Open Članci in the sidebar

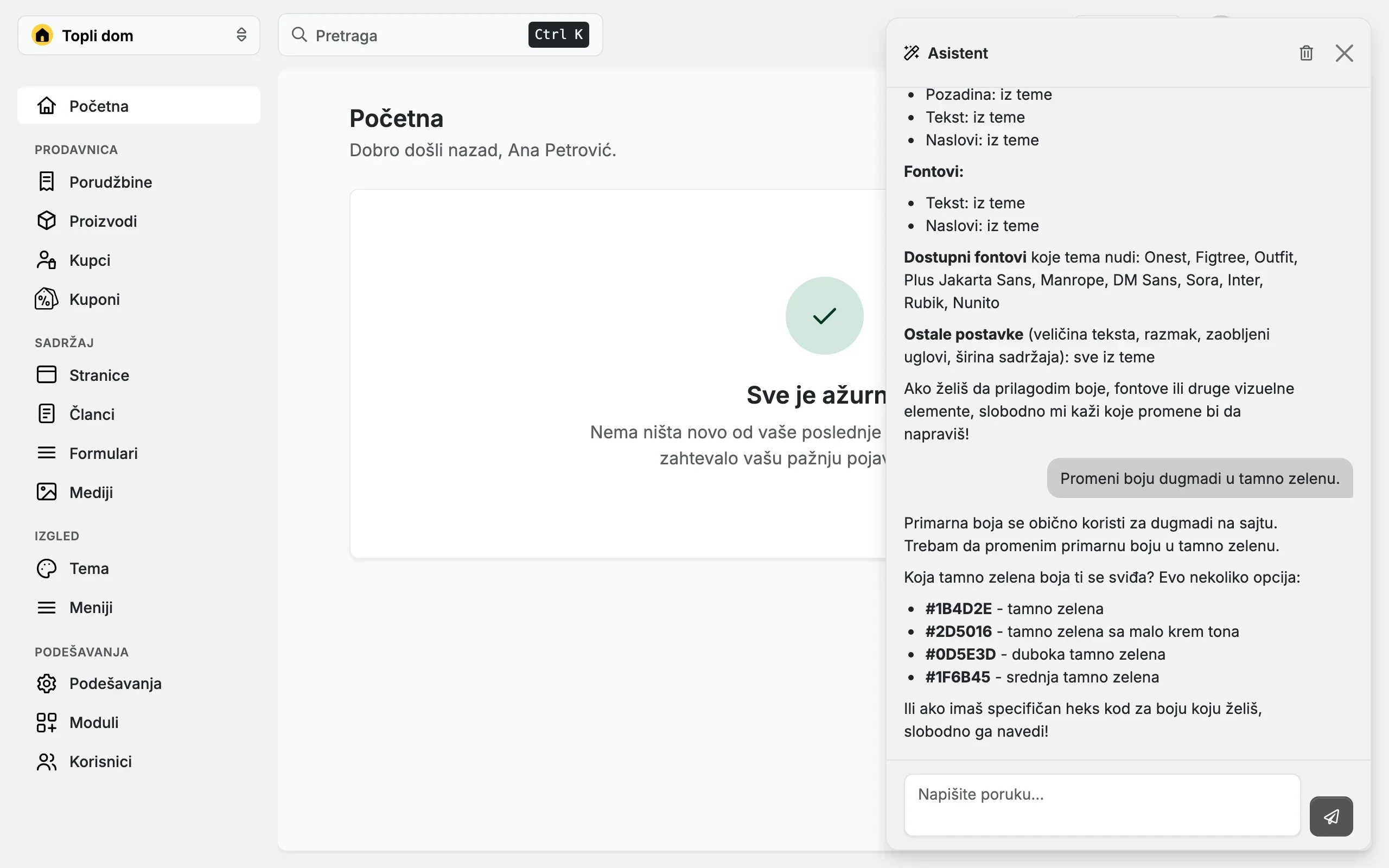pyautogui.click(x=139, y=414)
